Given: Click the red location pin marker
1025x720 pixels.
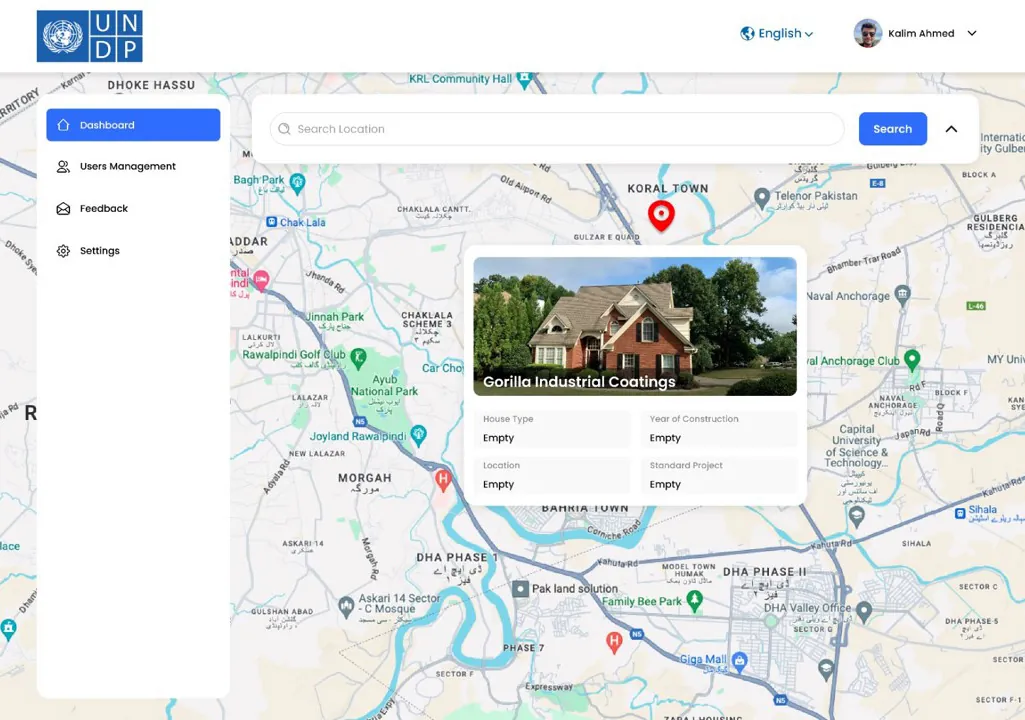Looking at the screenshot, I should pyautogui.click(x=661, y=216).
